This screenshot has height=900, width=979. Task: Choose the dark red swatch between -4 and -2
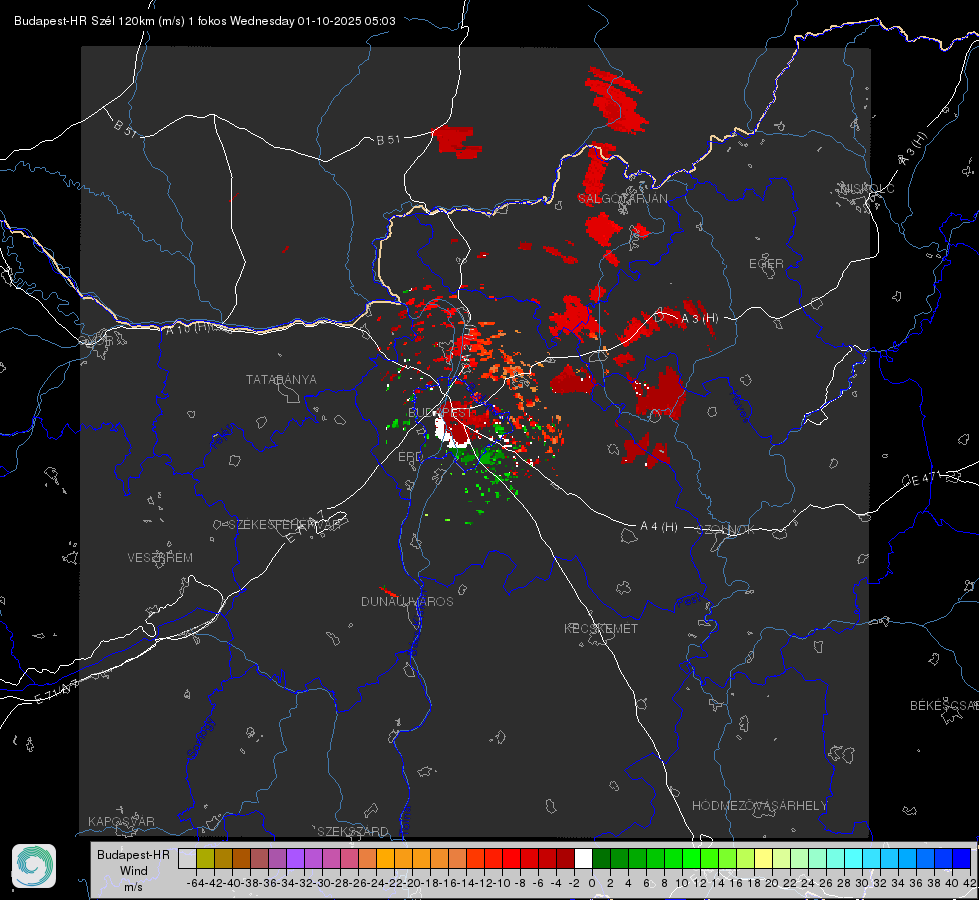point(566,859)
